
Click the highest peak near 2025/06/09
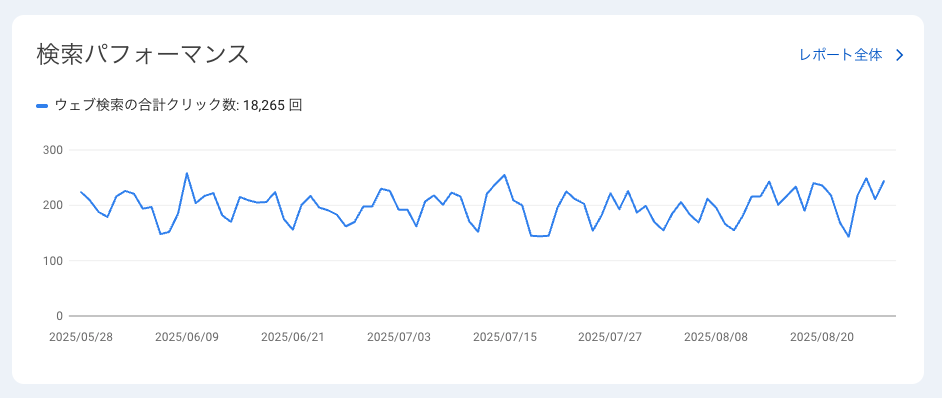tap(187, 173)
